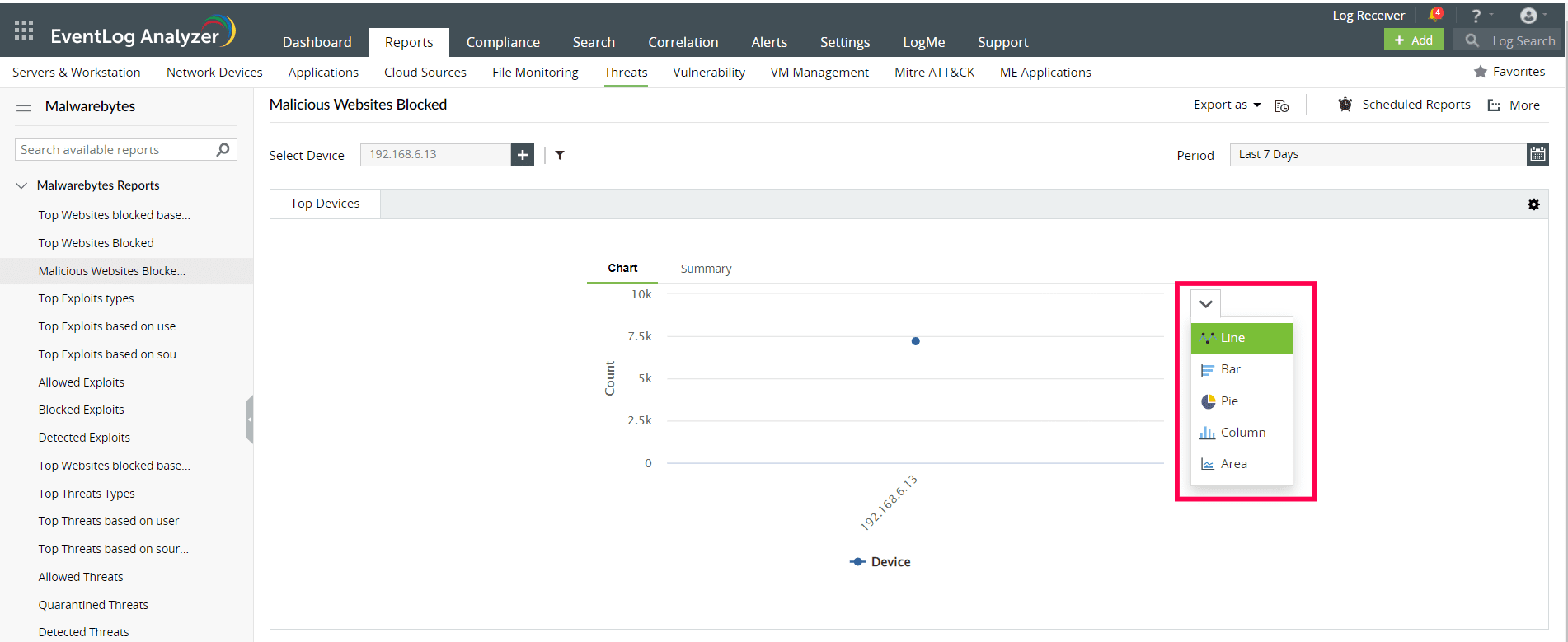1568x642 pixels.
Task: Click the Favorites star icon
Action: 1481,72
